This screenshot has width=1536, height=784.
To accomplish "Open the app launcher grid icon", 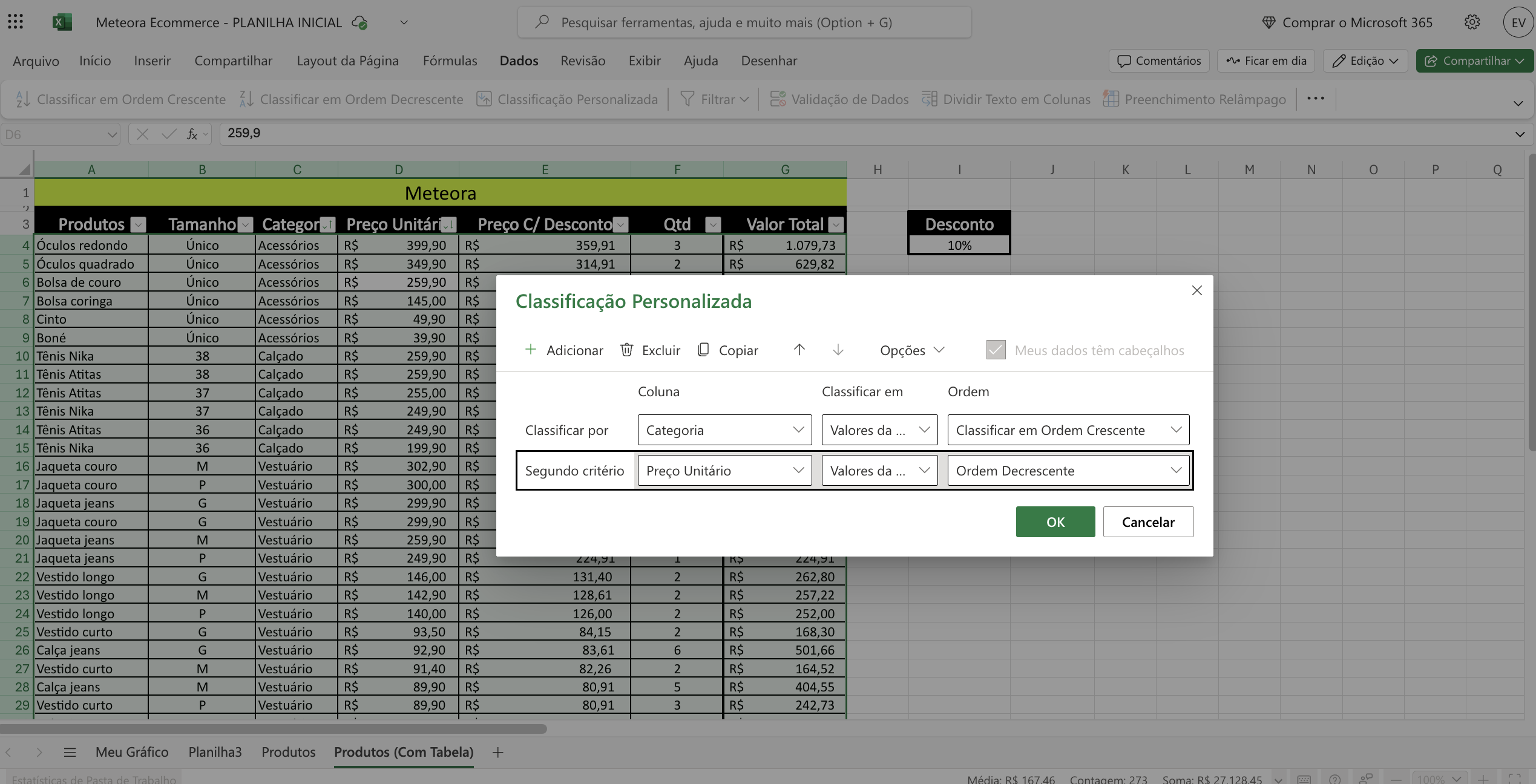I will coord(16,22).
